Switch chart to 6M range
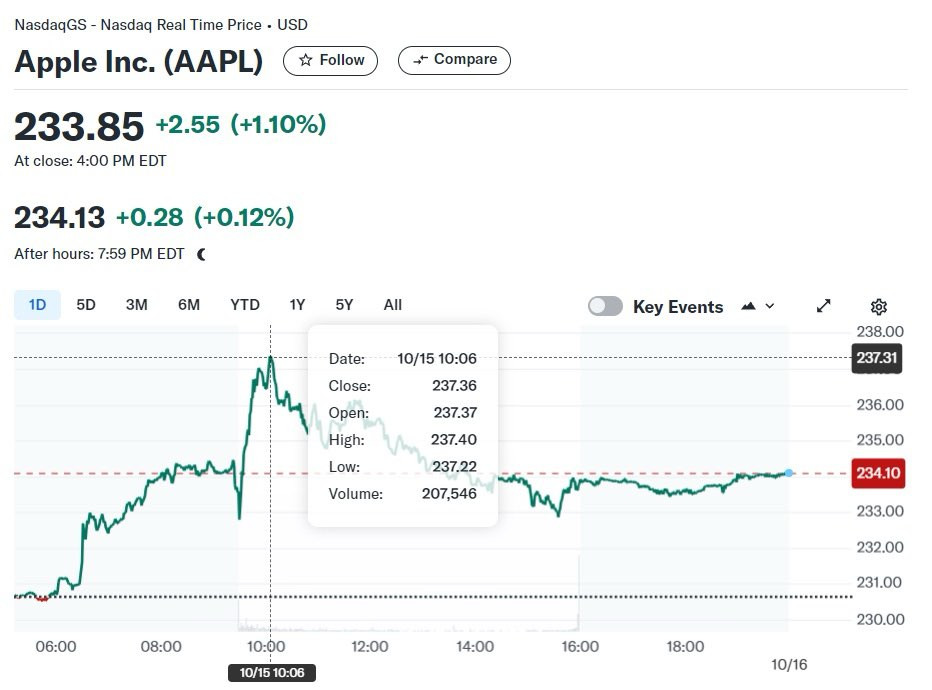Screen dimensions: 932x690 (189, 305)
